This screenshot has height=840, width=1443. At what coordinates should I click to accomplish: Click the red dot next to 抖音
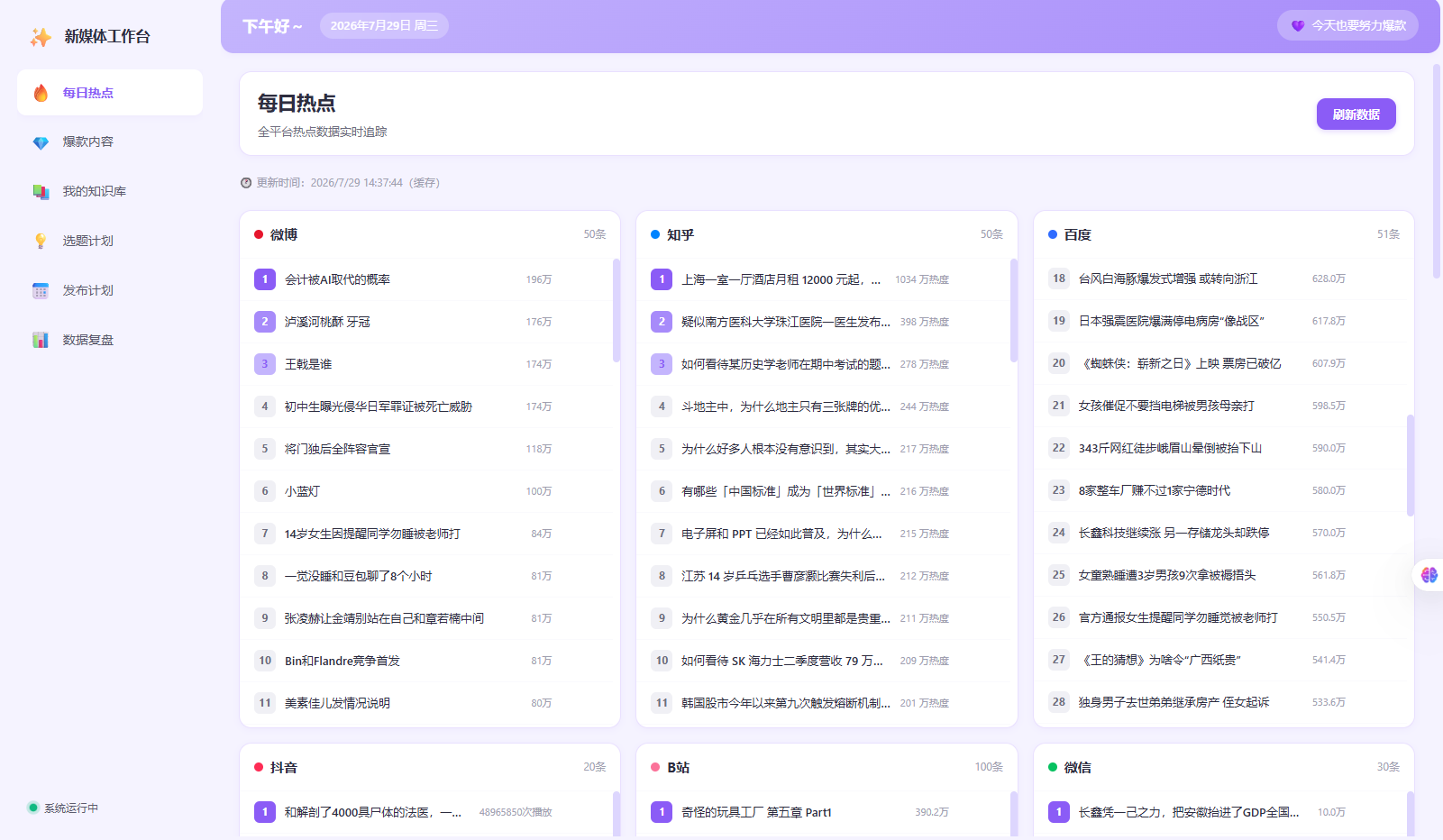pos(259,767)
